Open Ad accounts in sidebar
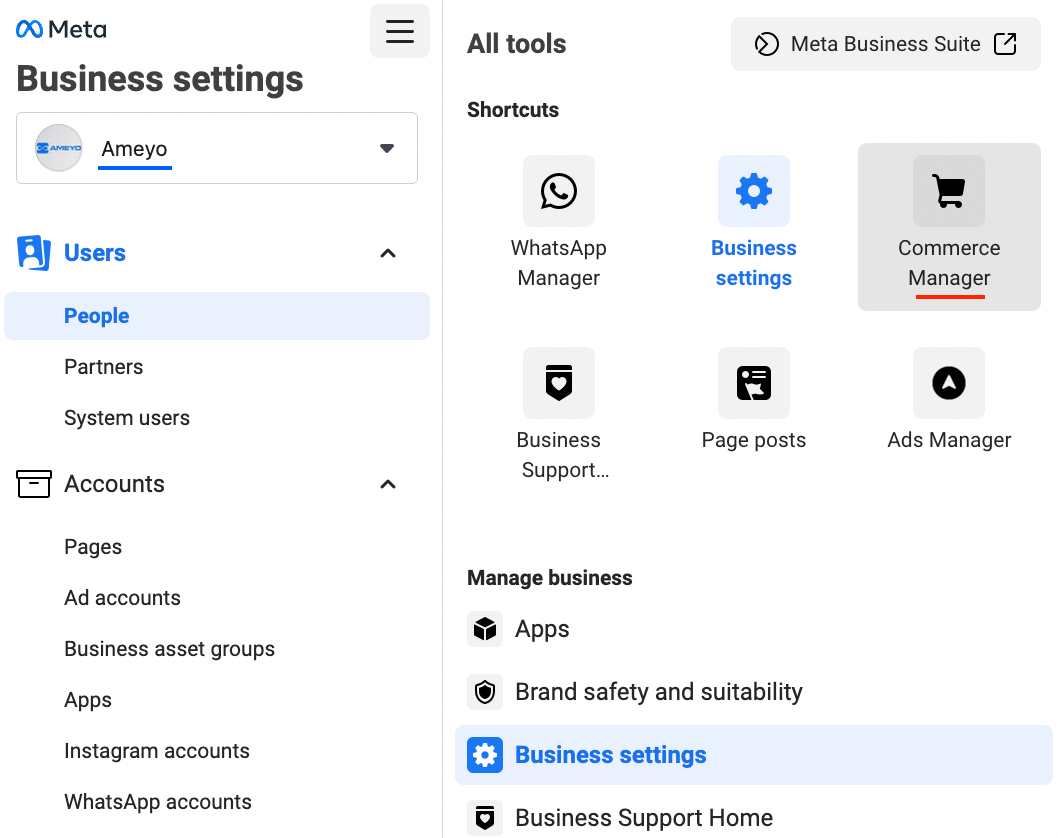The height and width of the screenshot is (838, 1058). (122, 598)
